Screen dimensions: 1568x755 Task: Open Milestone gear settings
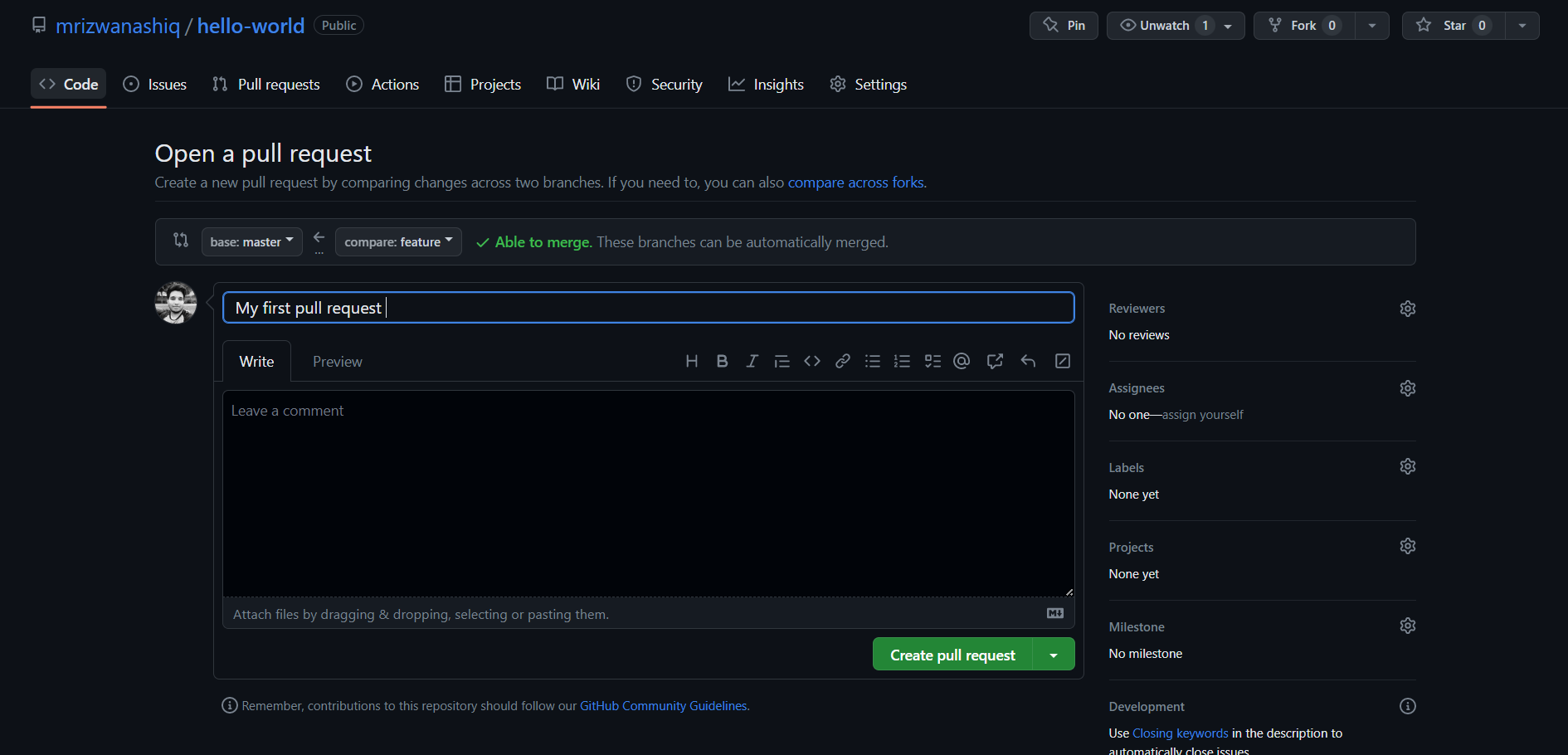(1407, 626)
